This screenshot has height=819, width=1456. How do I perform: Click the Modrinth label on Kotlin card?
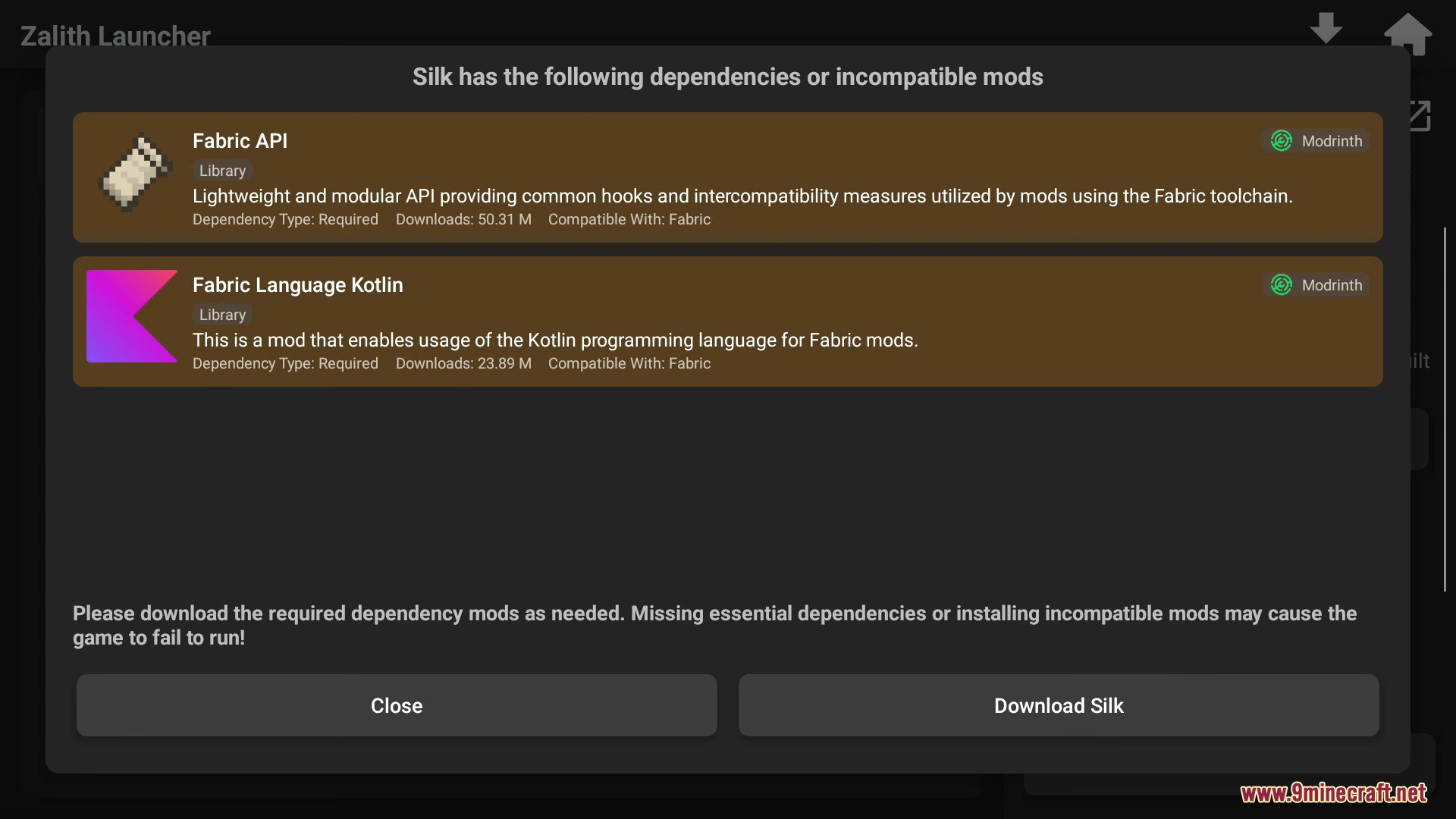[1332, 285]
